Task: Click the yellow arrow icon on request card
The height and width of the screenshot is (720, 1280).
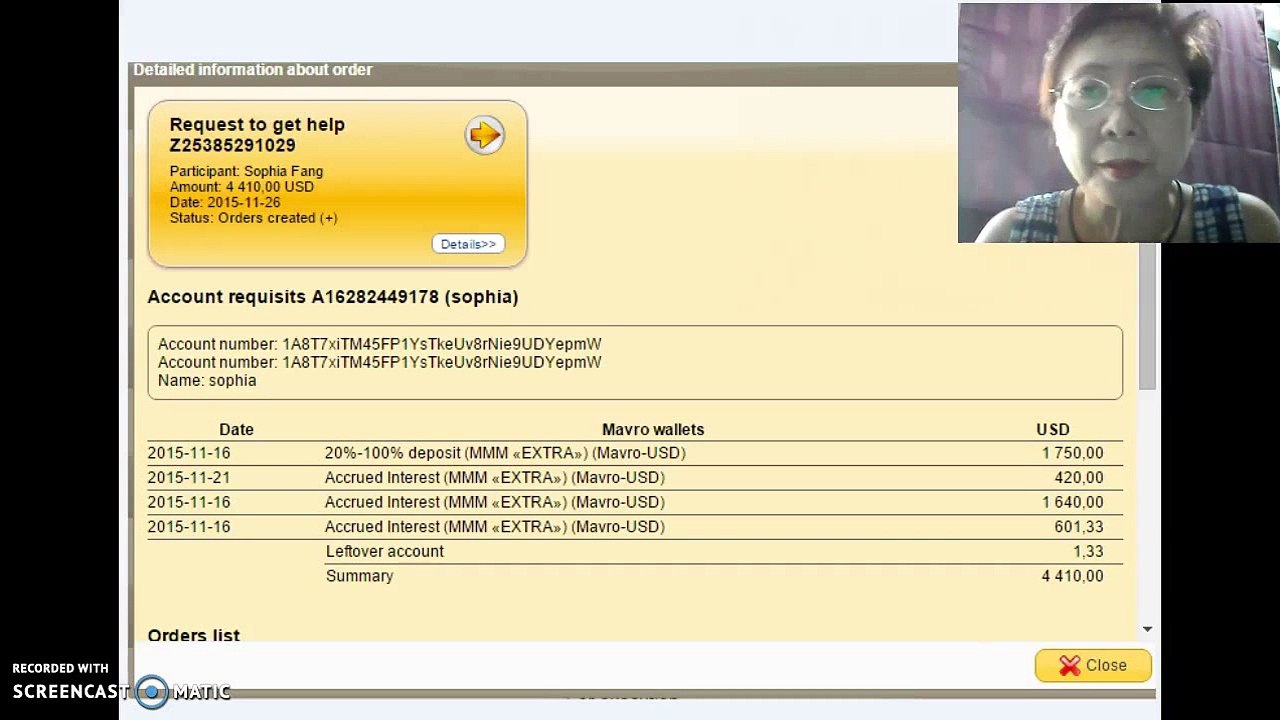Action: click(x=485, y=135)
